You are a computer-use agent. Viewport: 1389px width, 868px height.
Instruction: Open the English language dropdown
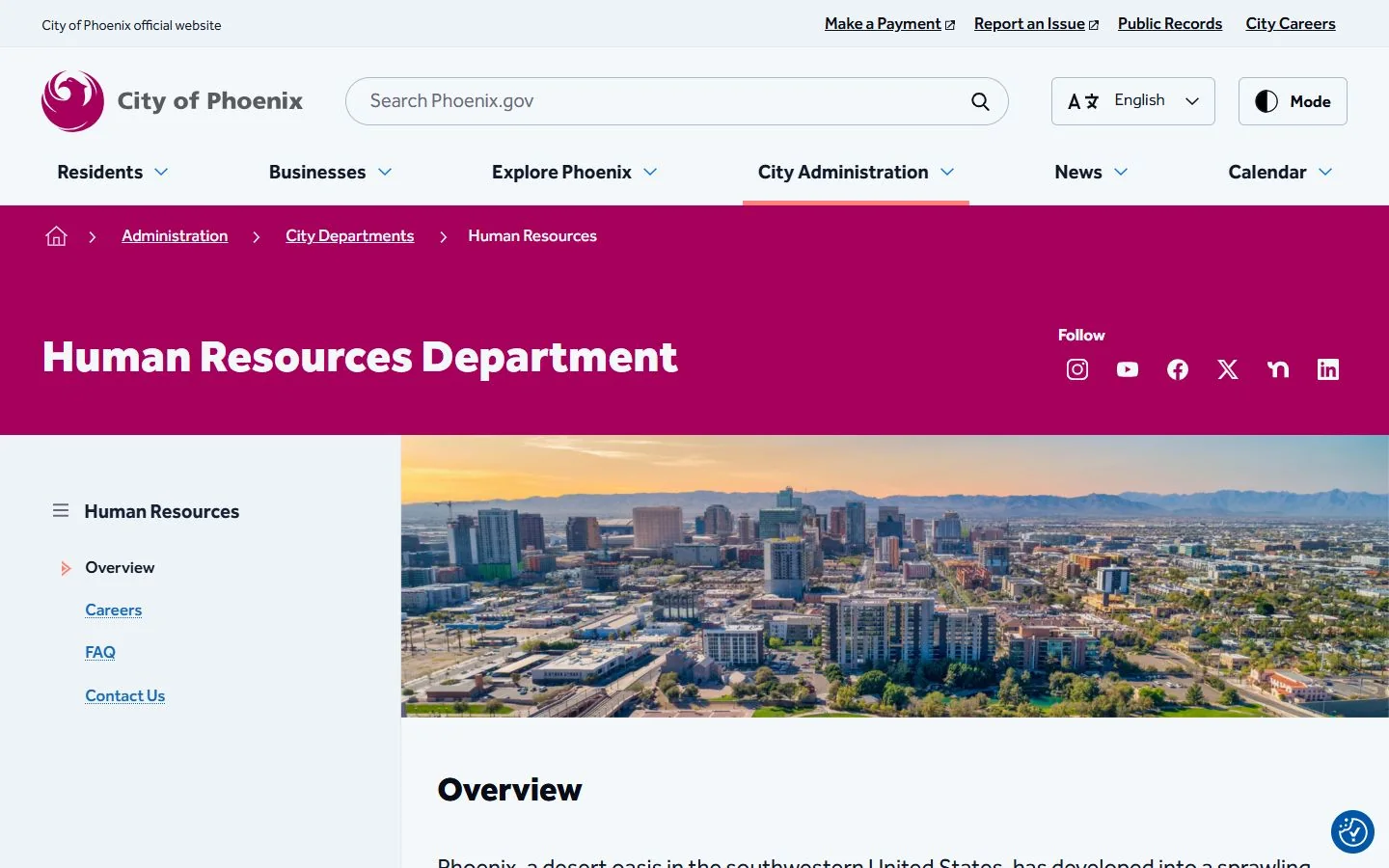pyautogui.click(x=1133, y=101)
